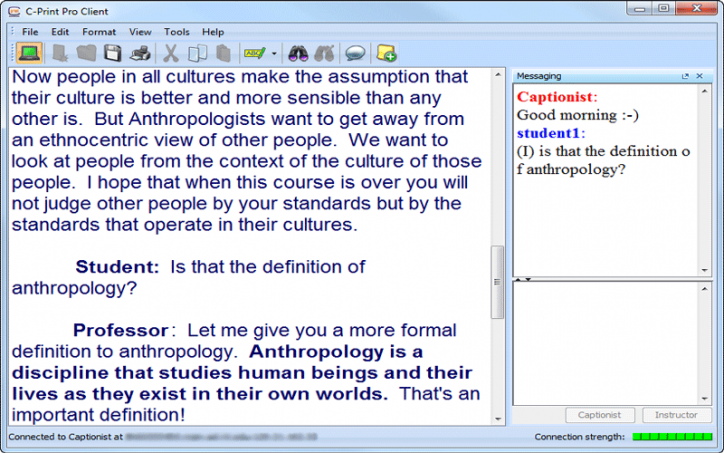Click the transcript vertical scrollbar thumb
This screenshot has width=724, height=453.
coord(497,282)
